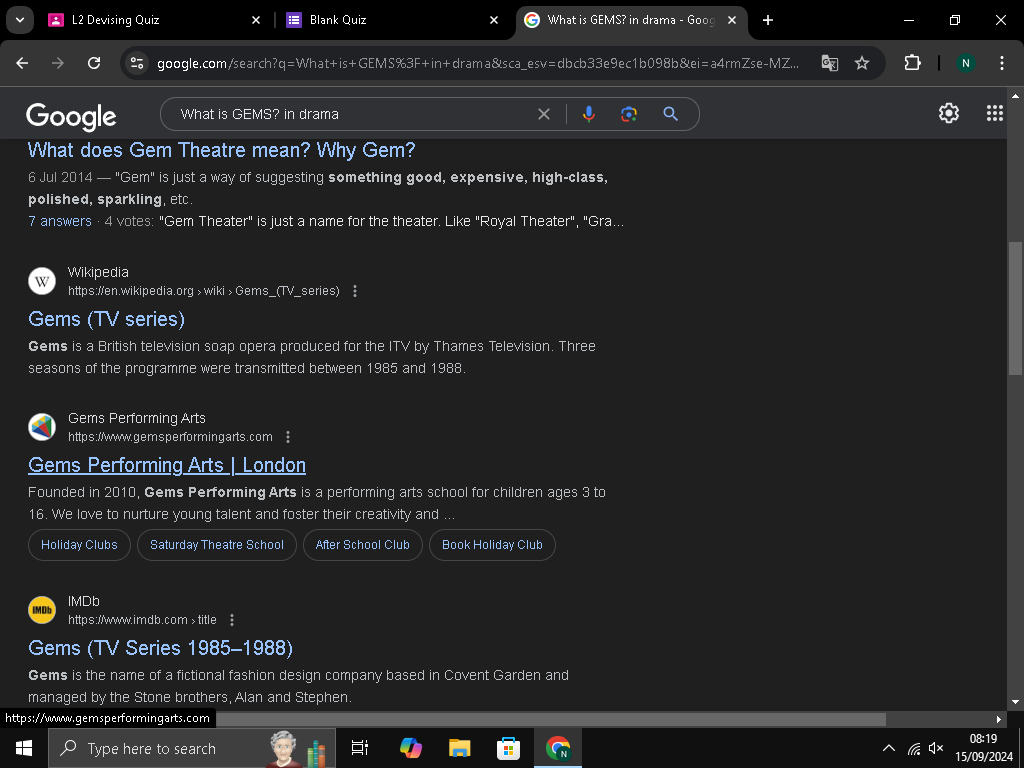Click the IMDb favicon icon

click(42, 610)
